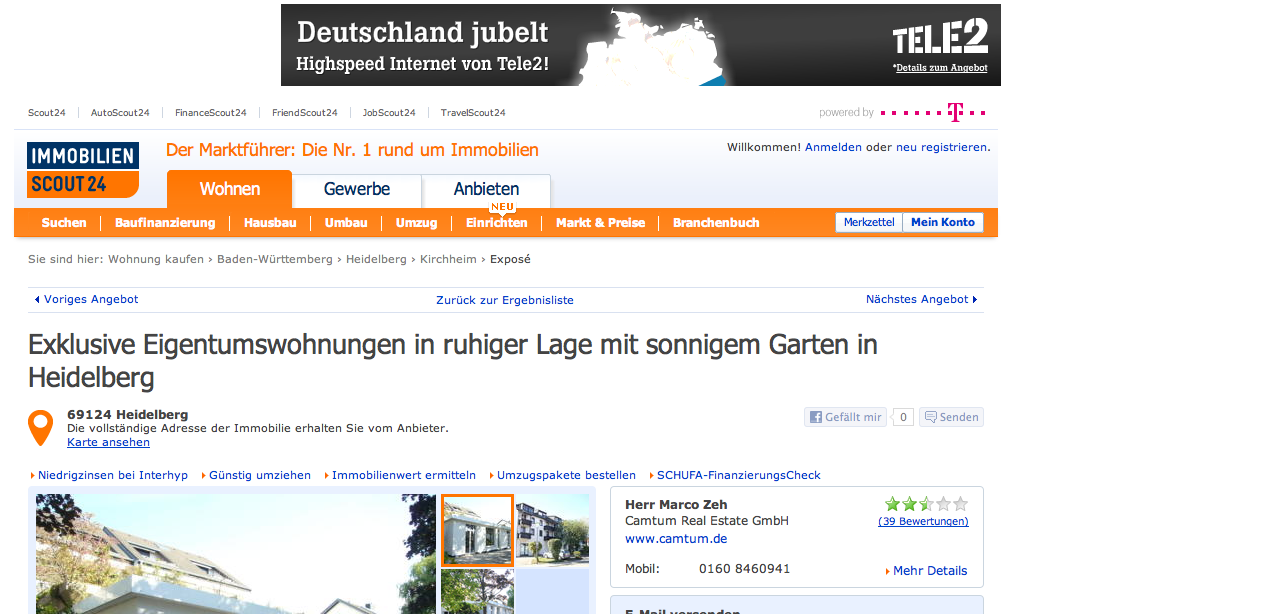This screenshot has width=1280, height=614.
Task: Click the Karte ansehen link
Action: point(108,442)
